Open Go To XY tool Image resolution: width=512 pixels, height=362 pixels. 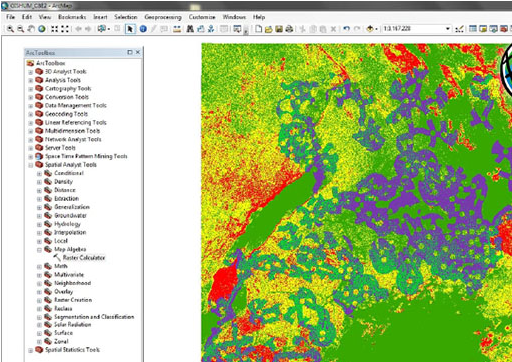(211, 29)
